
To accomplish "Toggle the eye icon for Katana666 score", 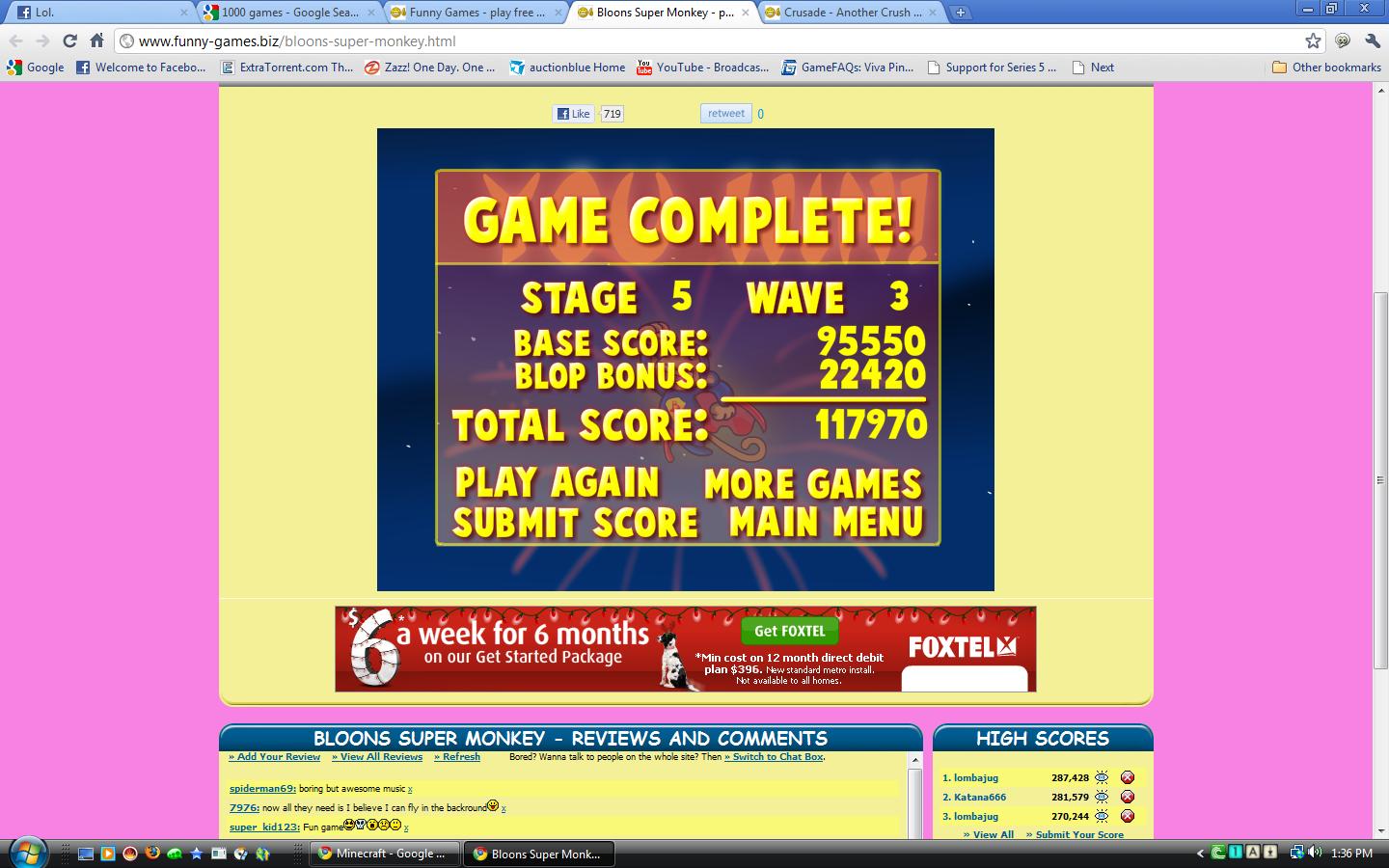I will pos(1102,797).
